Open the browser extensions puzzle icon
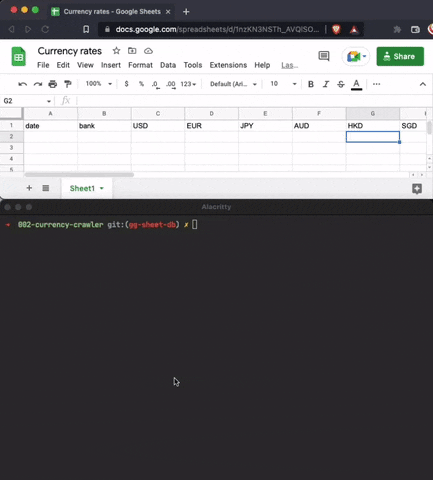The width and height of the screenshot is (433, 480). pos(397,29)
